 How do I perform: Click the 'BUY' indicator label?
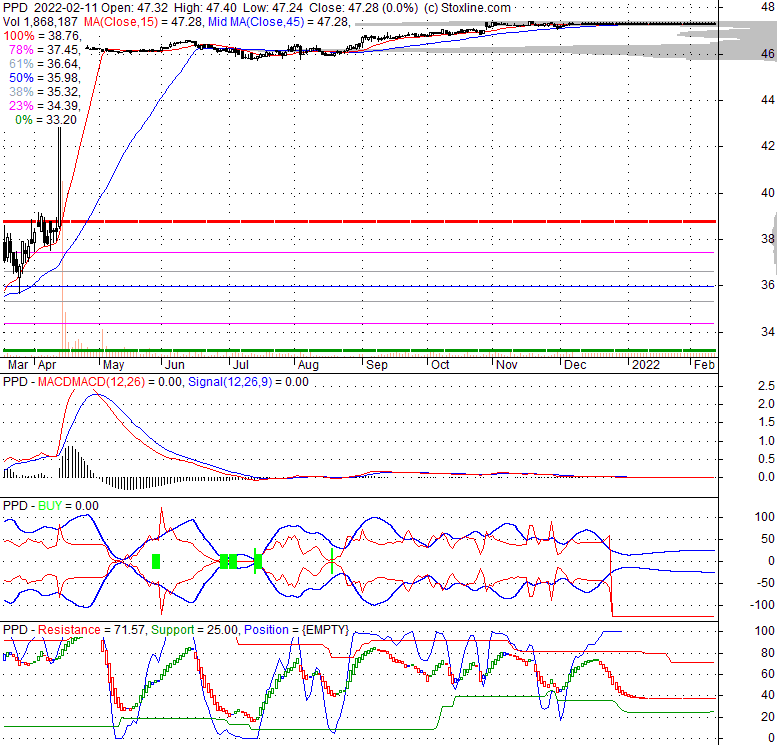click(x=50, y=506)
